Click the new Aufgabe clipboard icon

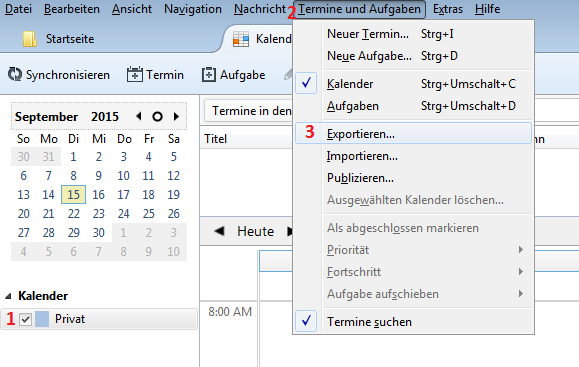coord(209,75)
